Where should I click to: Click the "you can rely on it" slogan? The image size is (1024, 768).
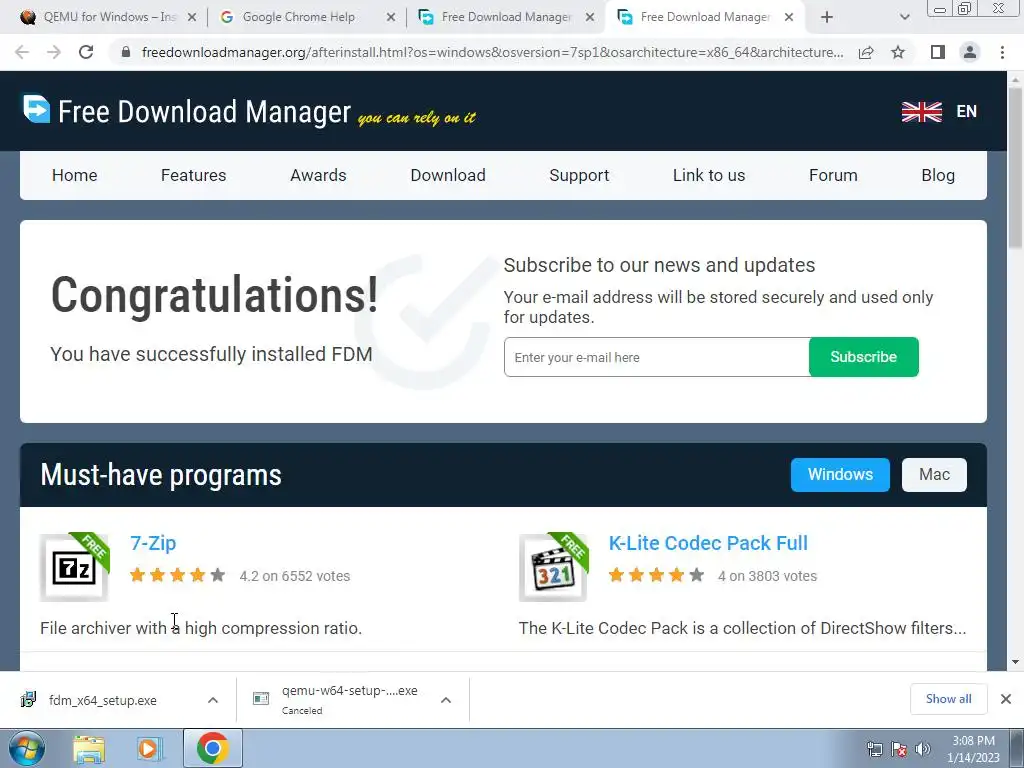tap(417, 118)
